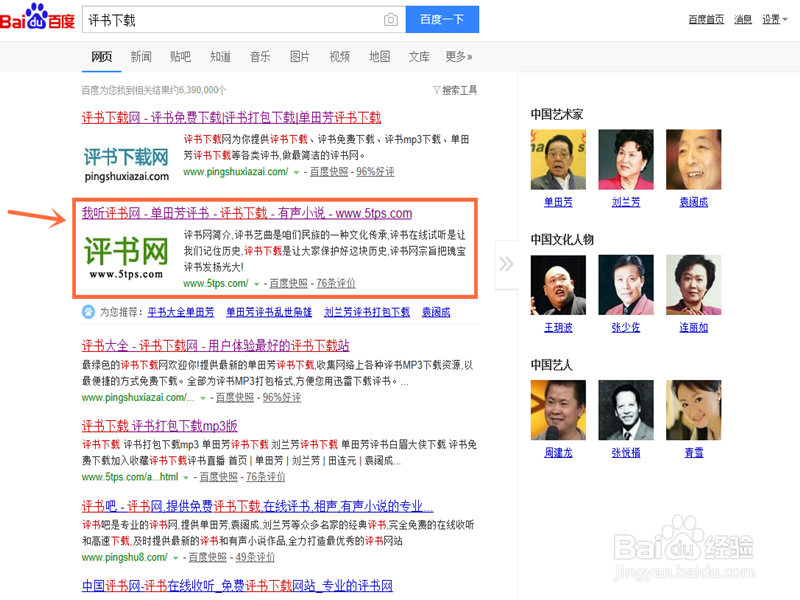Screen dimensions: 800x600
Task: Expand dropdown arrow after www.5tps.com/a...html
Action: click(186, 478)
